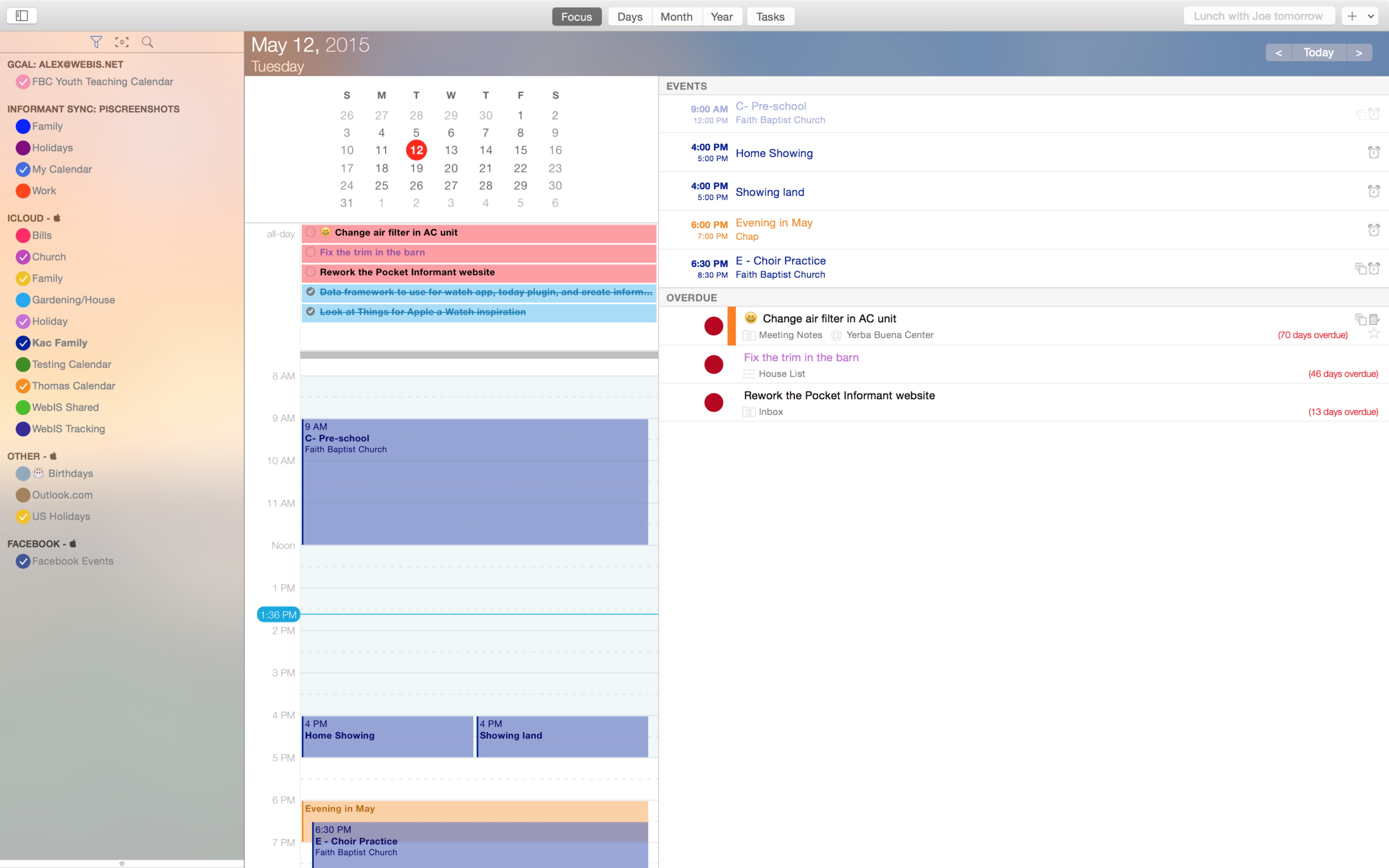The image size is (1389, 868).
Task: Open the dropdown arrow next to plus button
Action: 1371,16
